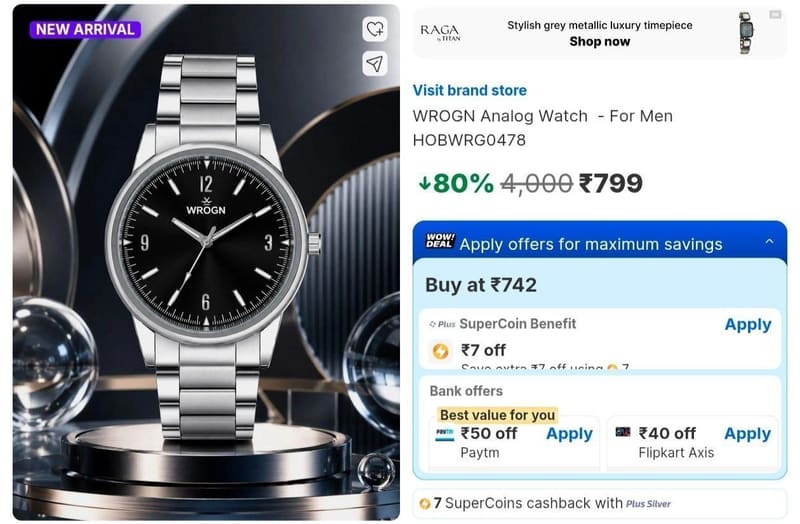800x524 pixels.
Task: Click Shop now in Raga ad
Action: (x=599, y=42)
